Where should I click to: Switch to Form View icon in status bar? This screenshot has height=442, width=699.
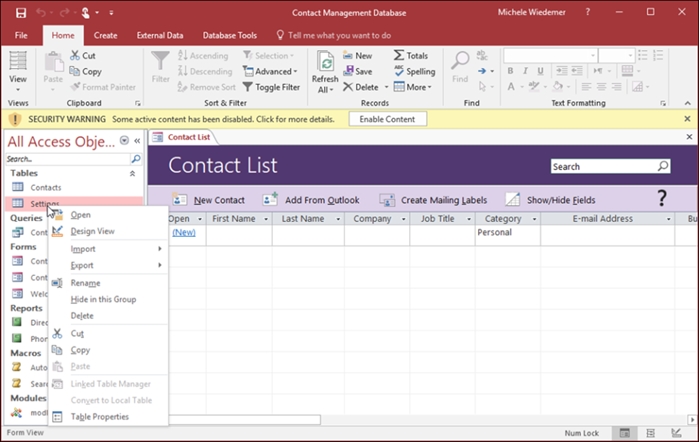[x=625, y=433]
